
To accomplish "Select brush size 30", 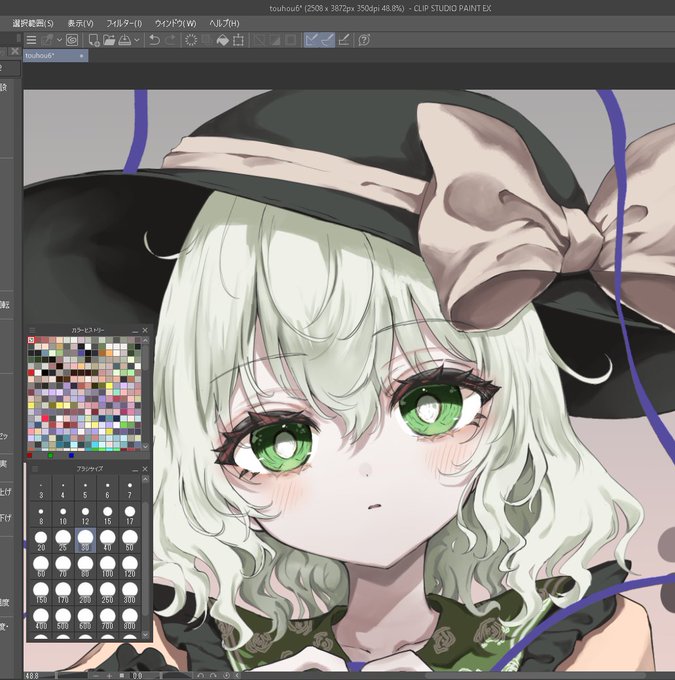I will coord(85,540).
